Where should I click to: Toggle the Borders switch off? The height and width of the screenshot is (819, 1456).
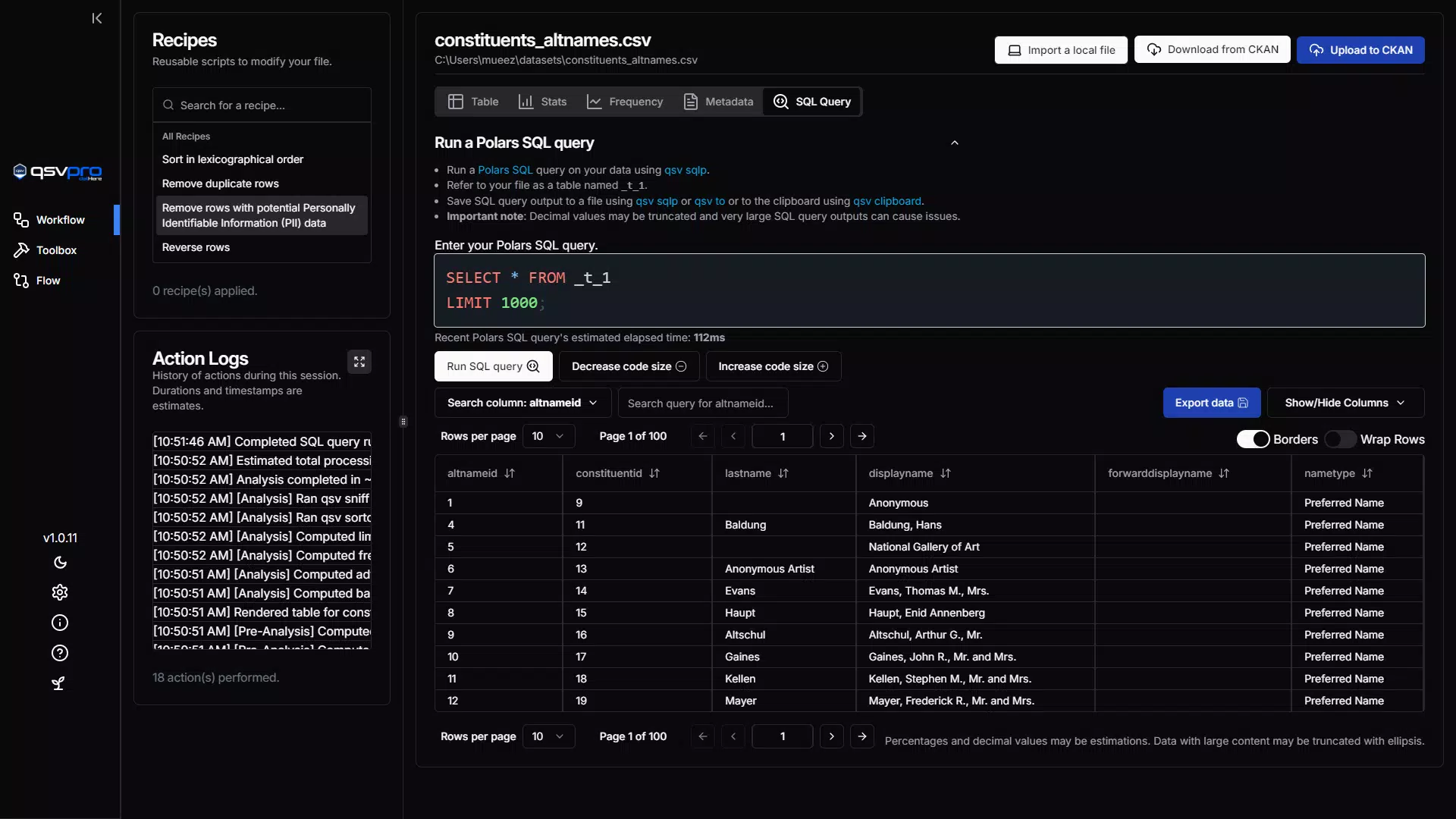tap(1253, 439)
